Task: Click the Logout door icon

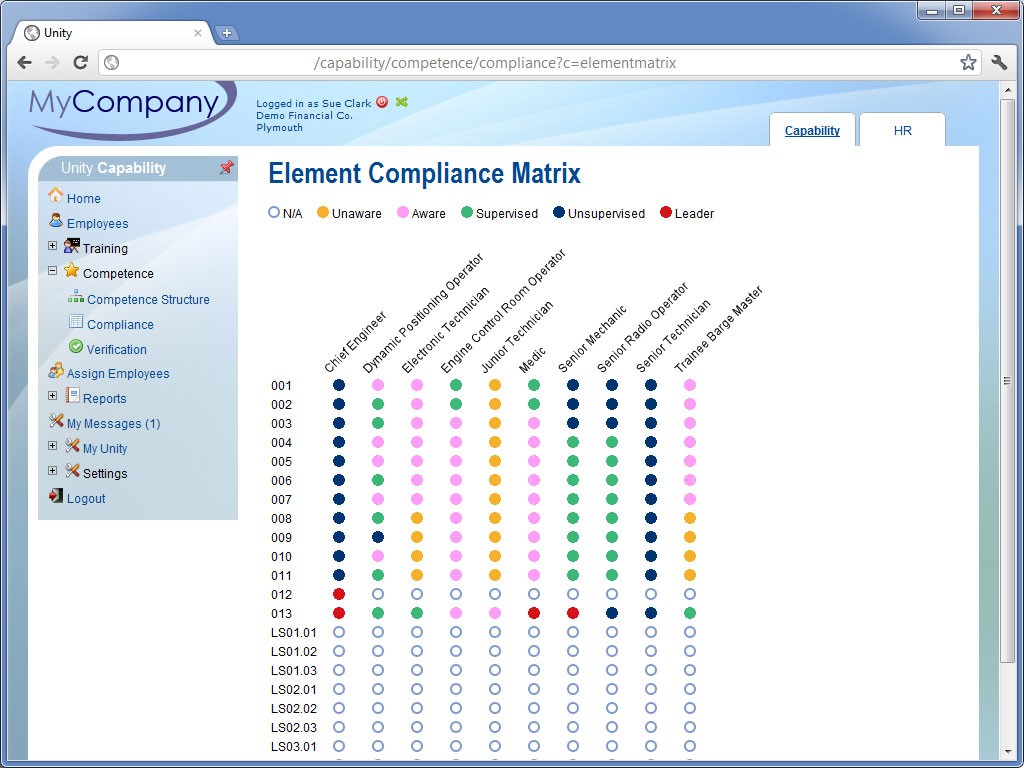Action: pyautogui.click(x=56, y=496)
